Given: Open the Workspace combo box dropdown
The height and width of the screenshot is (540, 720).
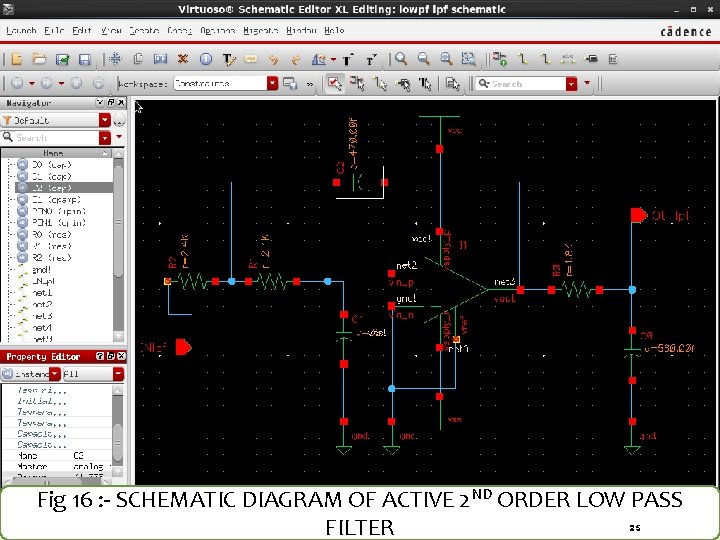Looking at the screenshot, I should click(x=272, y=84).
